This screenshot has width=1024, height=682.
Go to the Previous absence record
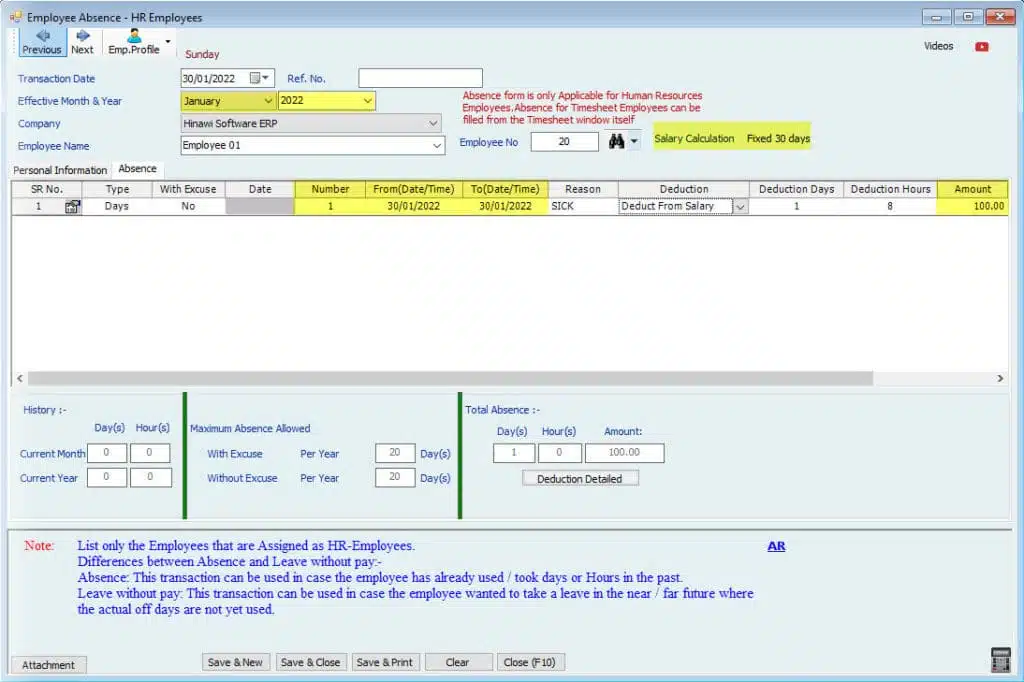(42, 42)
